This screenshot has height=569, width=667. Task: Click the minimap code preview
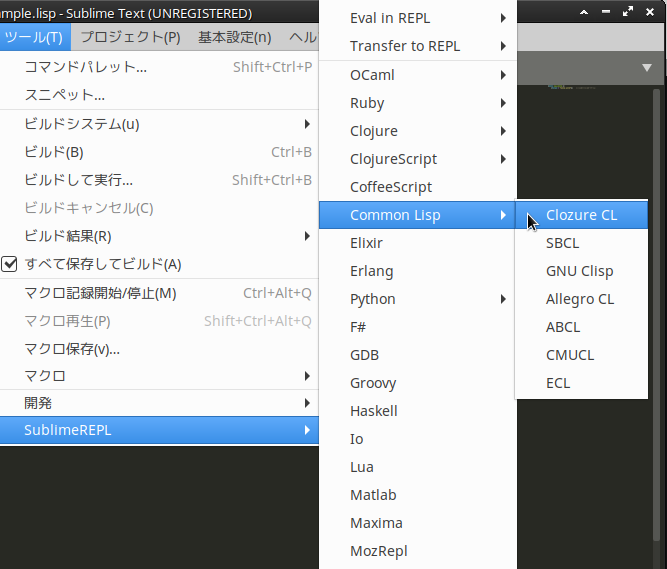pos(571,88)
